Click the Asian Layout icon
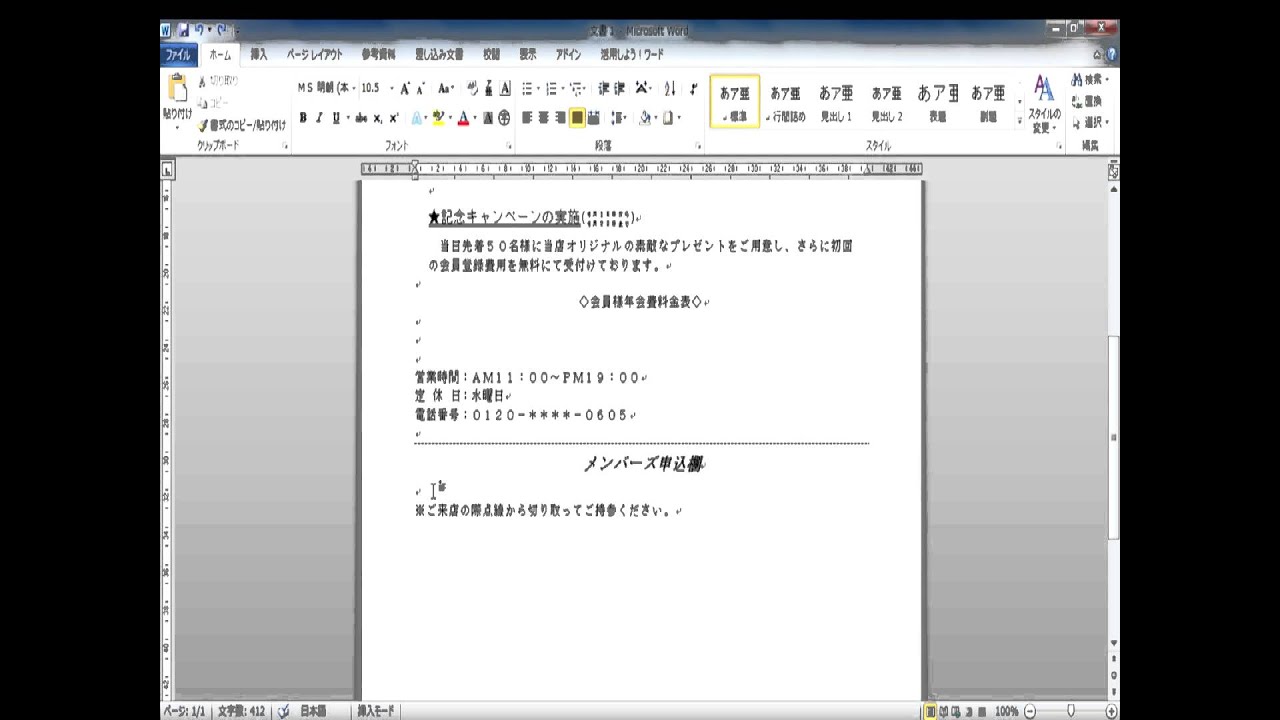The height and width of the screenshot is (720, 1280). [x=643, y=88]
